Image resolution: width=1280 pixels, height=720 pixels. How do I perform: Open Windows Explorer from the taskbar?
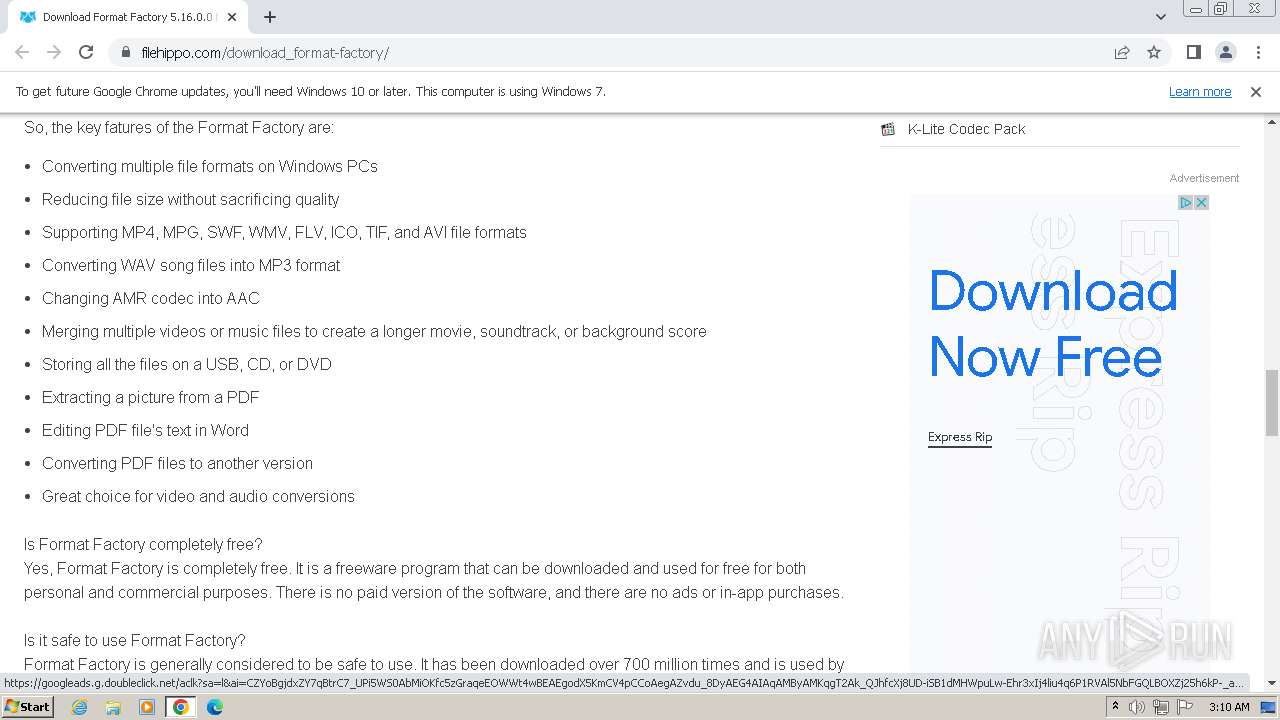click(x=113, y=707)
